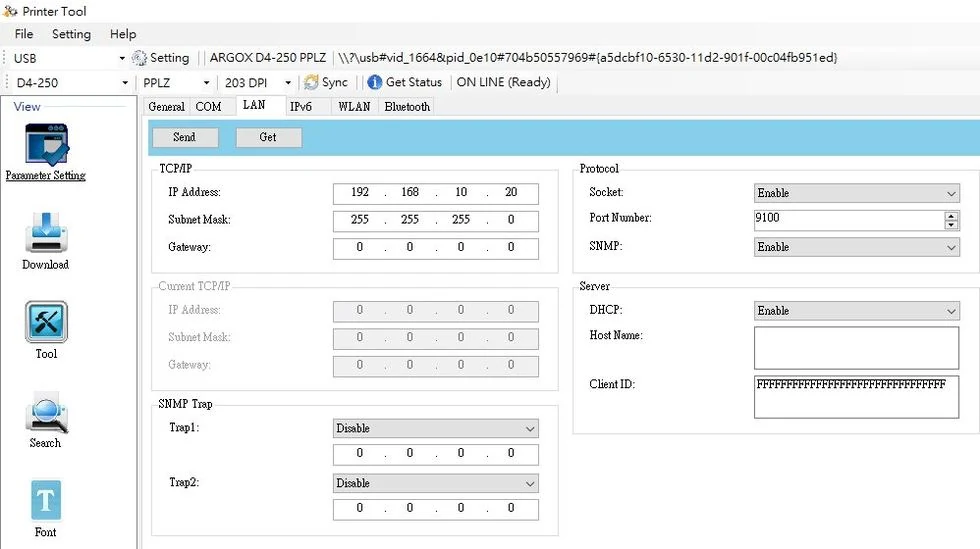Click the Trap1 IP address first octet
Image resolution: width=980 pixels, height=549 pixels.
pos(360,453)
